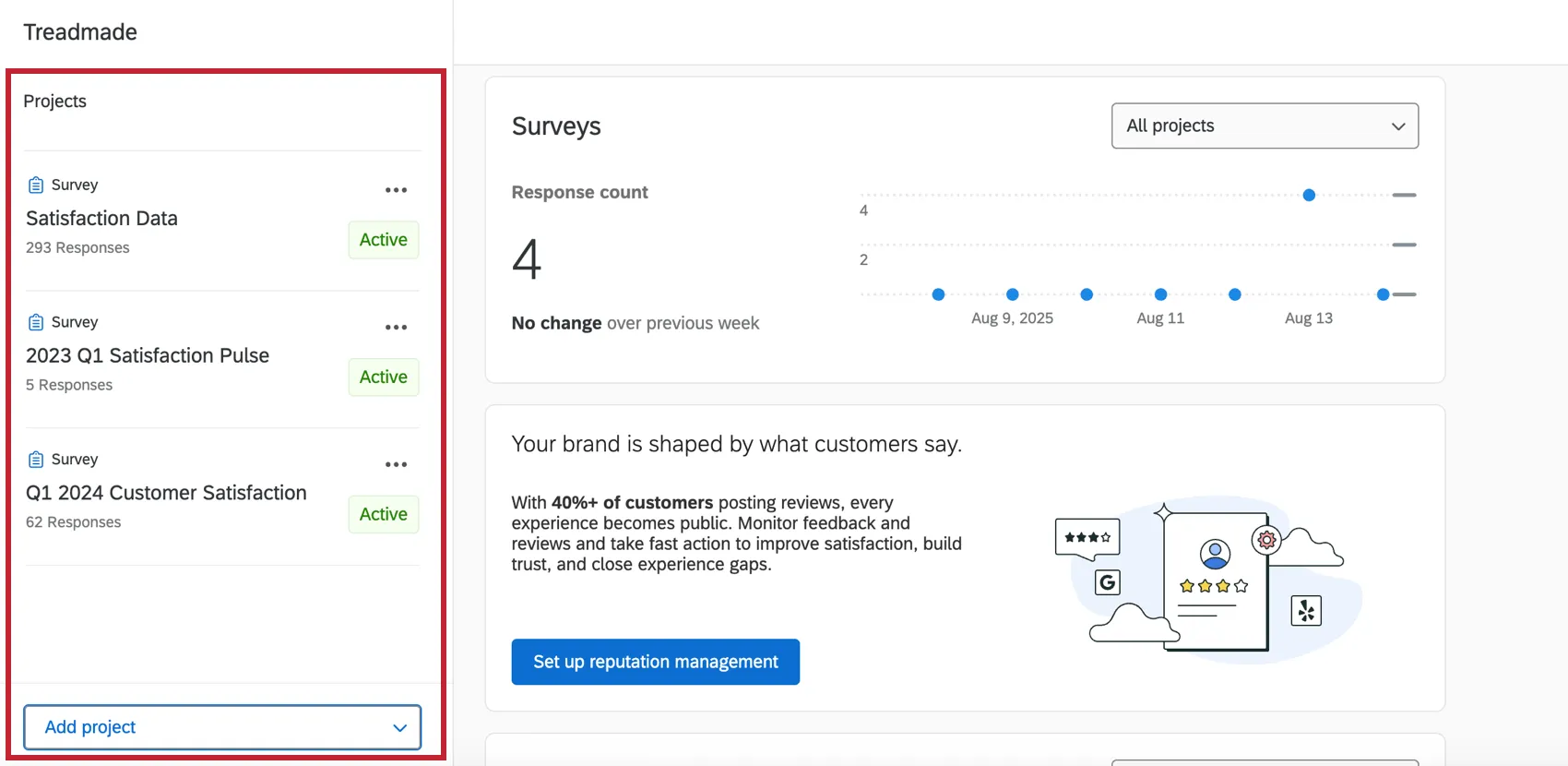This screenshot has height=766, width=1568.
Task: Click survey clipboard icon above Q1 2024 Customer Satisfaction
Action: pyautogui.click(x=36, y=460)
